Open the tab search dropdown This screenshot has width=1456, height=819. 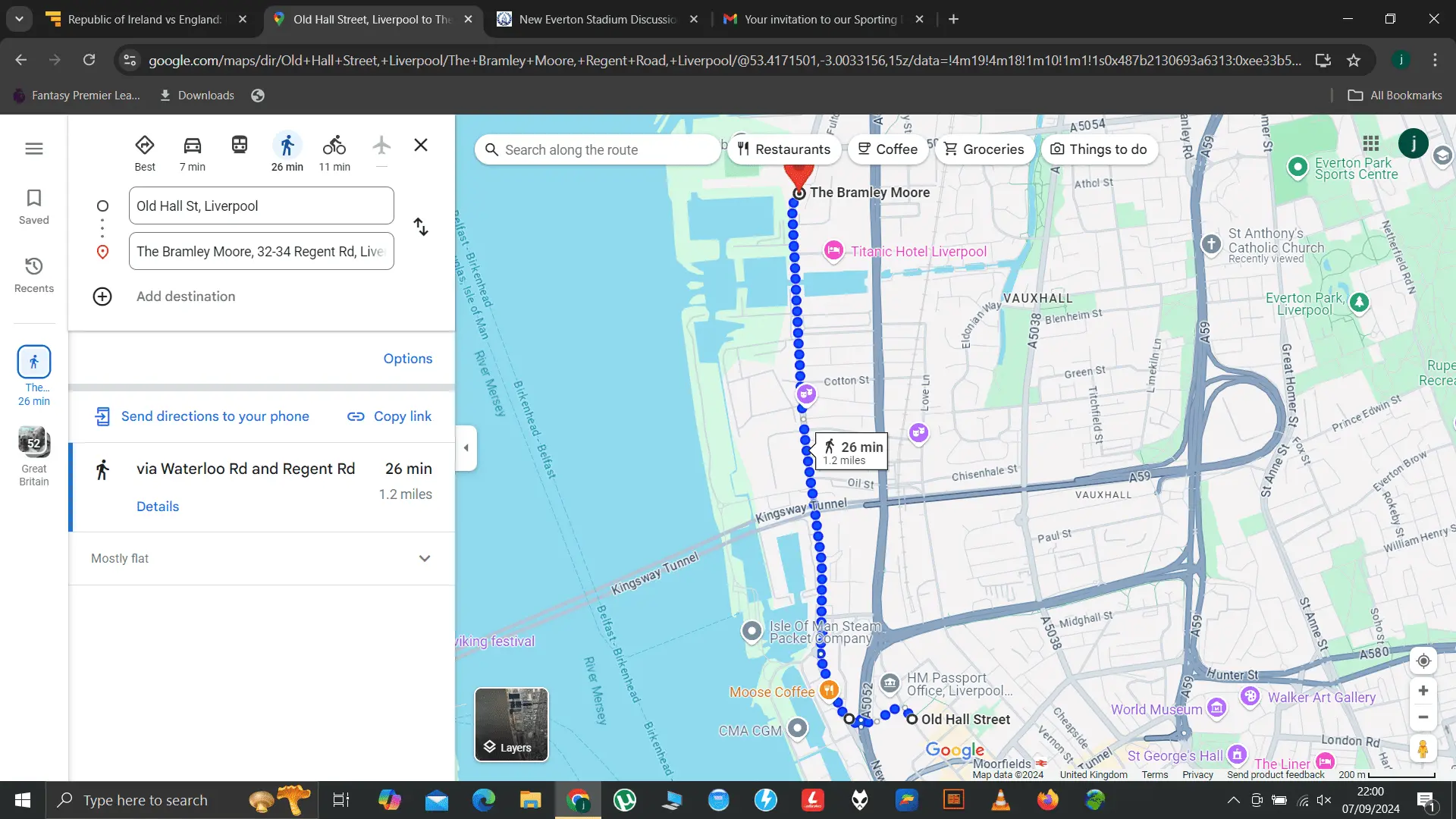click(19, 20)
